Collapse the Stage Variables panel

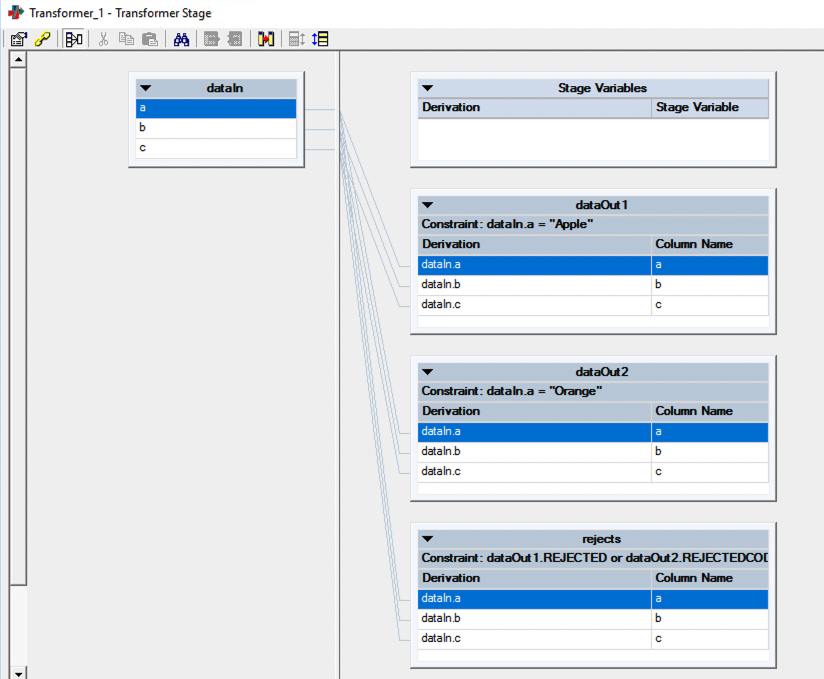click(428, 88)
